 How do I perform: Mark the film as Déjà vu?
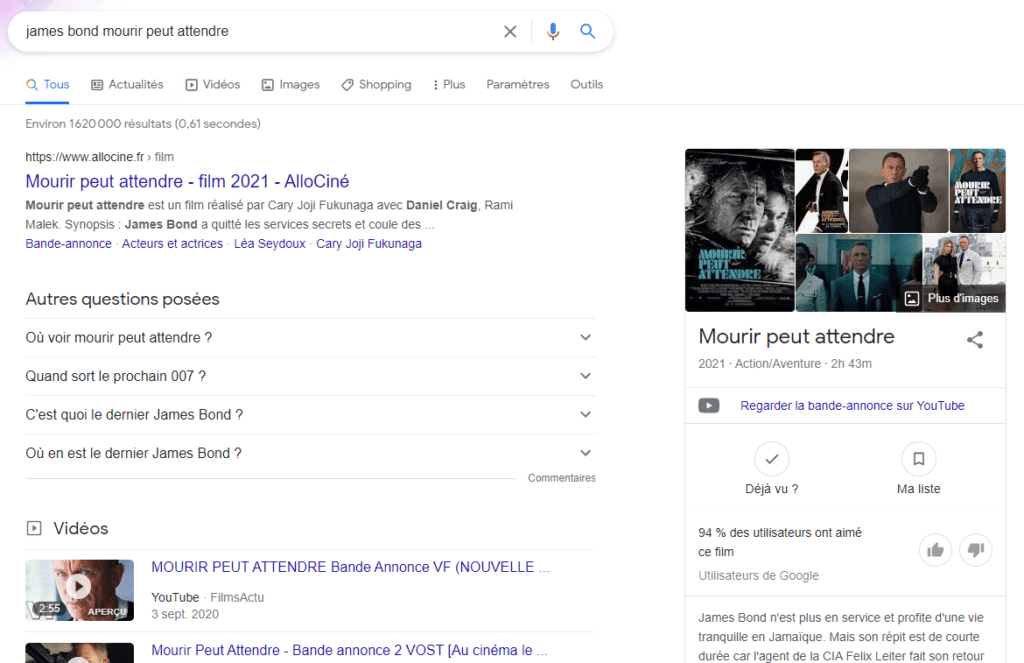pos(771,460)
